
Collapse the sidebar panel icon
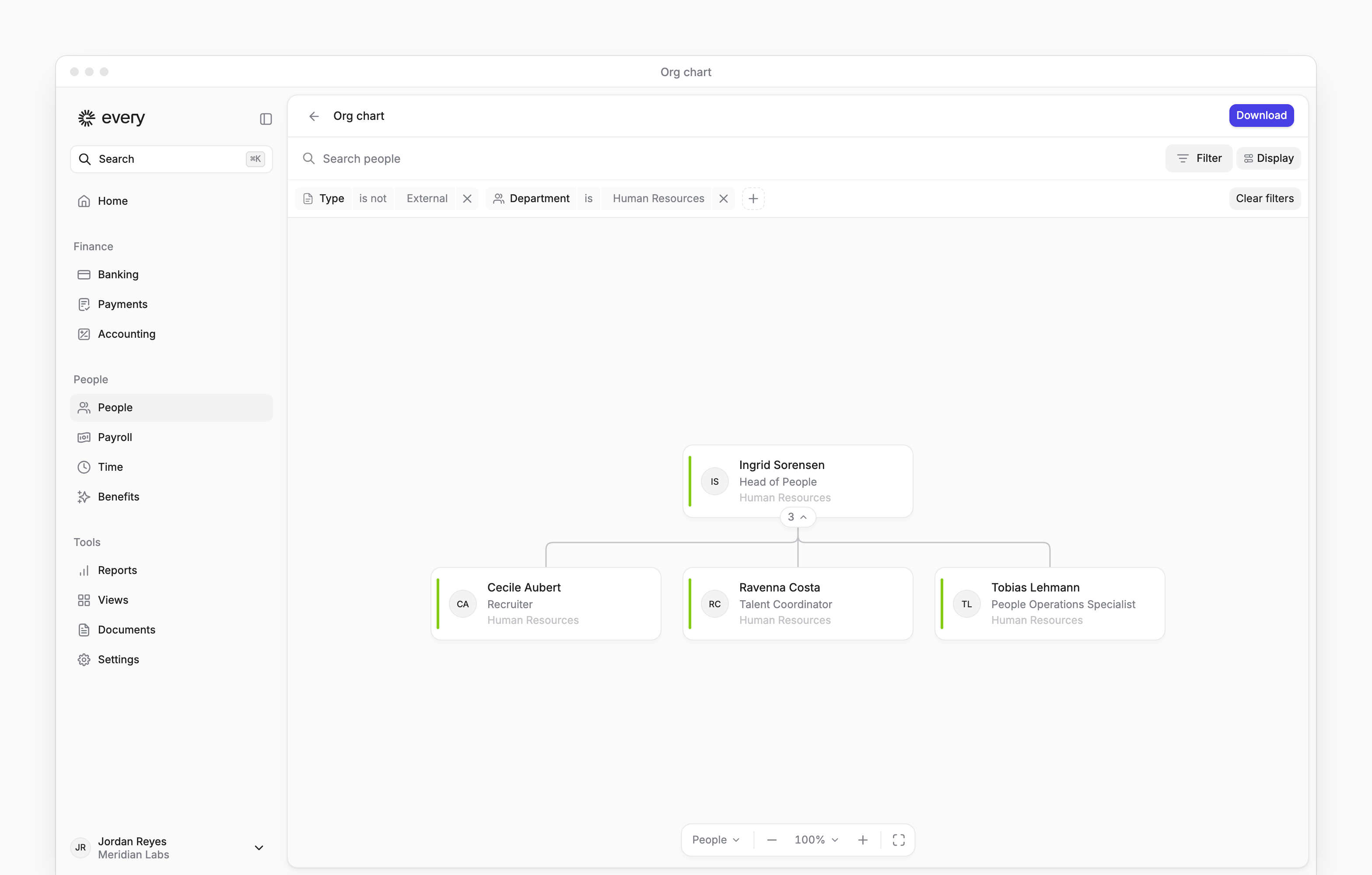pos(266,119)
